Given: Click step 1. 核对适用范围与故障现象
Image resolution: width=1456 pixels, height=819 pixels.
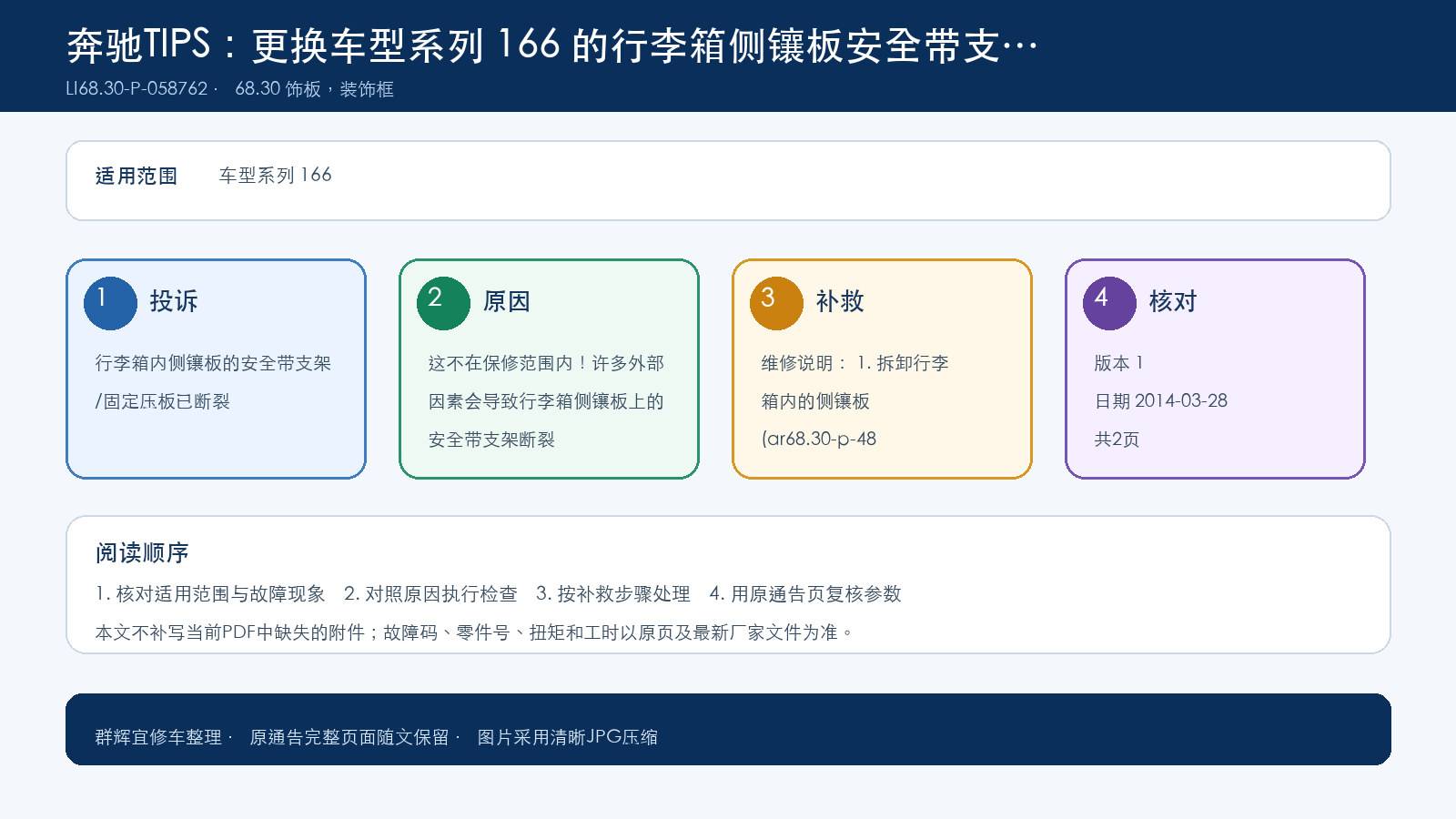Looking at the screenshot, I should tap(210, 594).
